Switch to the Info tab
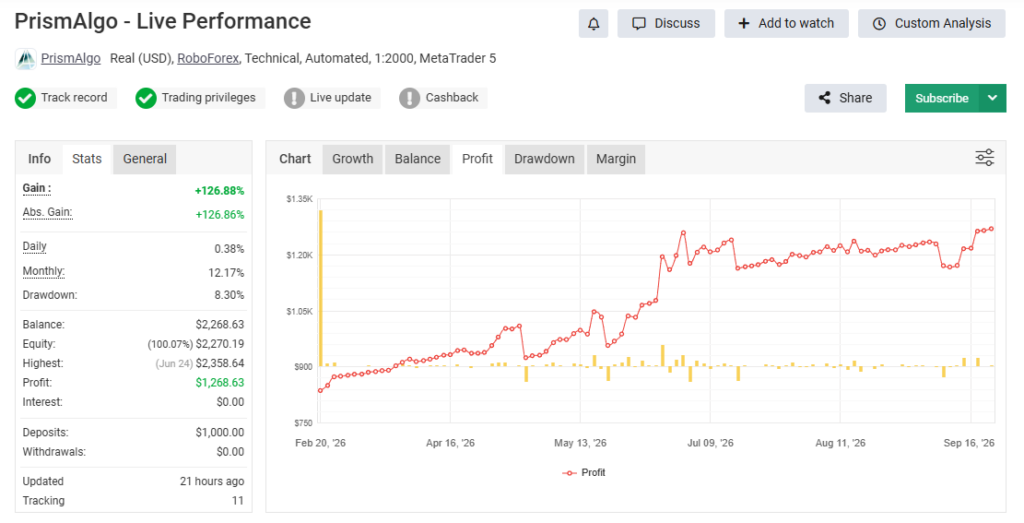 (39, 159)
